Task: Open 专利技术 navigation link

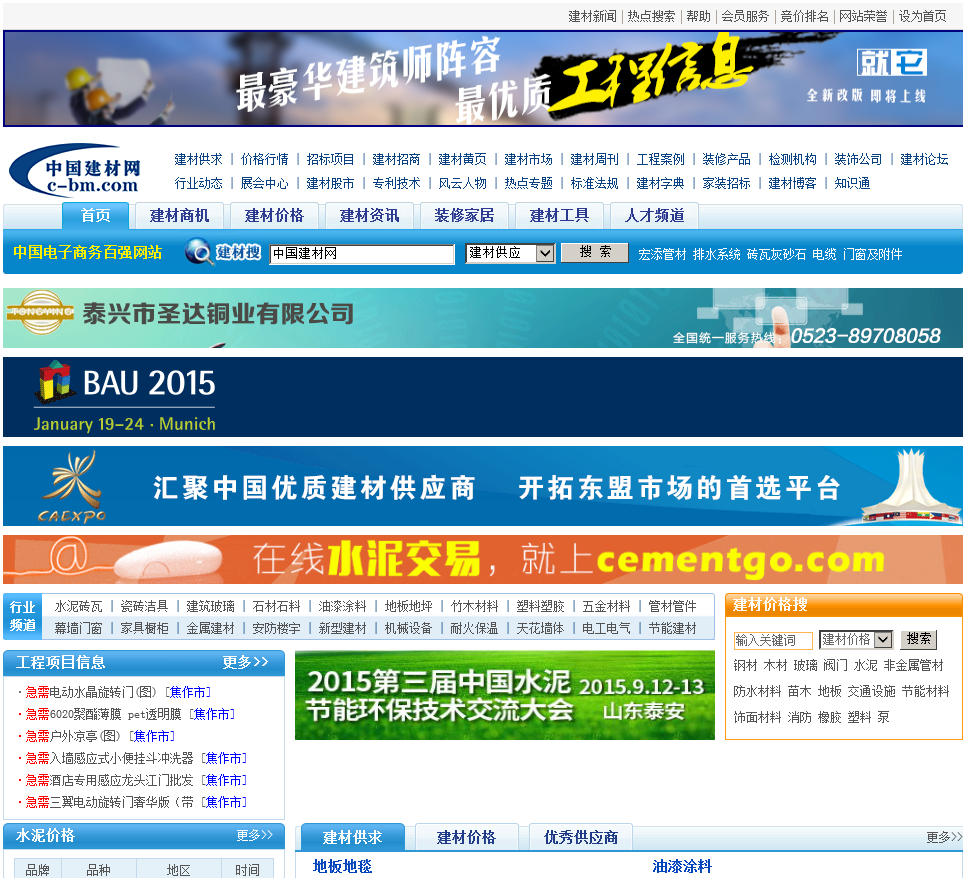Action: tap(396, 183)
